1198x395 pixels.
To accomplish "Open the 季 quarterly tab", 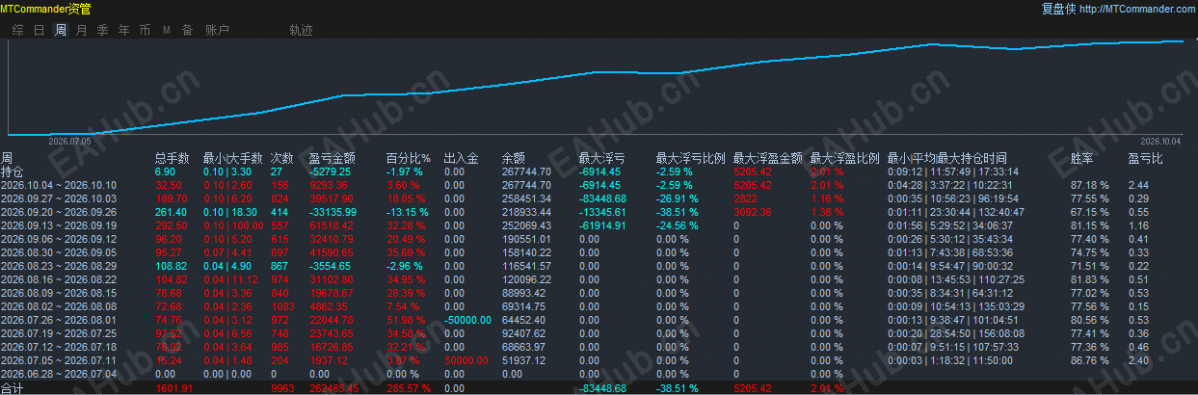I will (102, 31).
